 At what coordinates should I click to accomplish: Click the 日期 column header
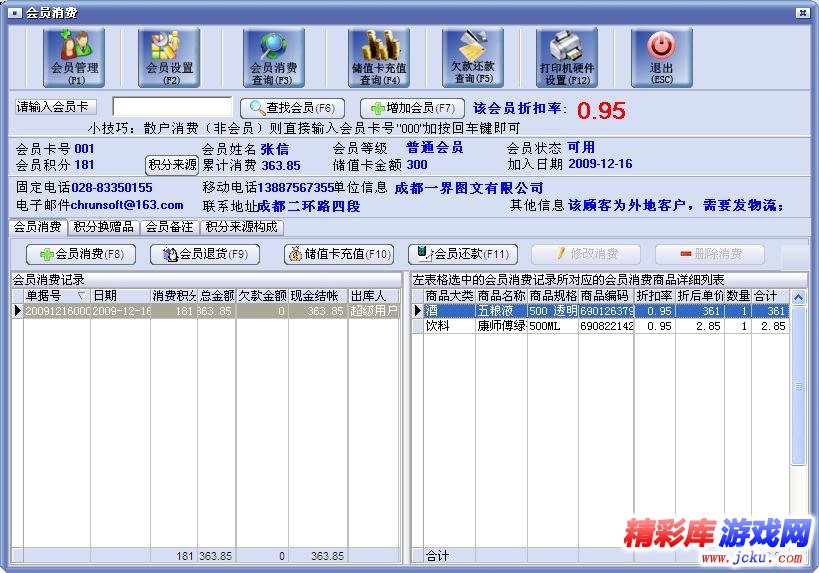[120, 296]
